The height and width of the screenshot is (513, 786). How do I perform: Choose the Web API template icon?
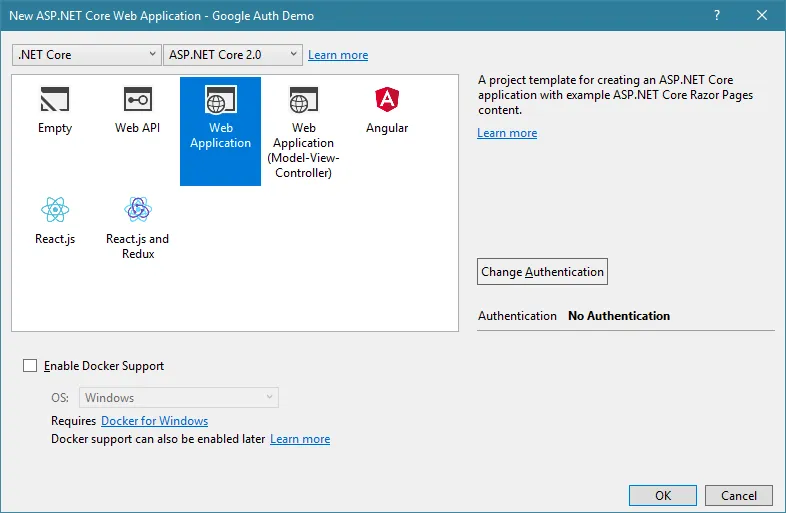point(137,99)
